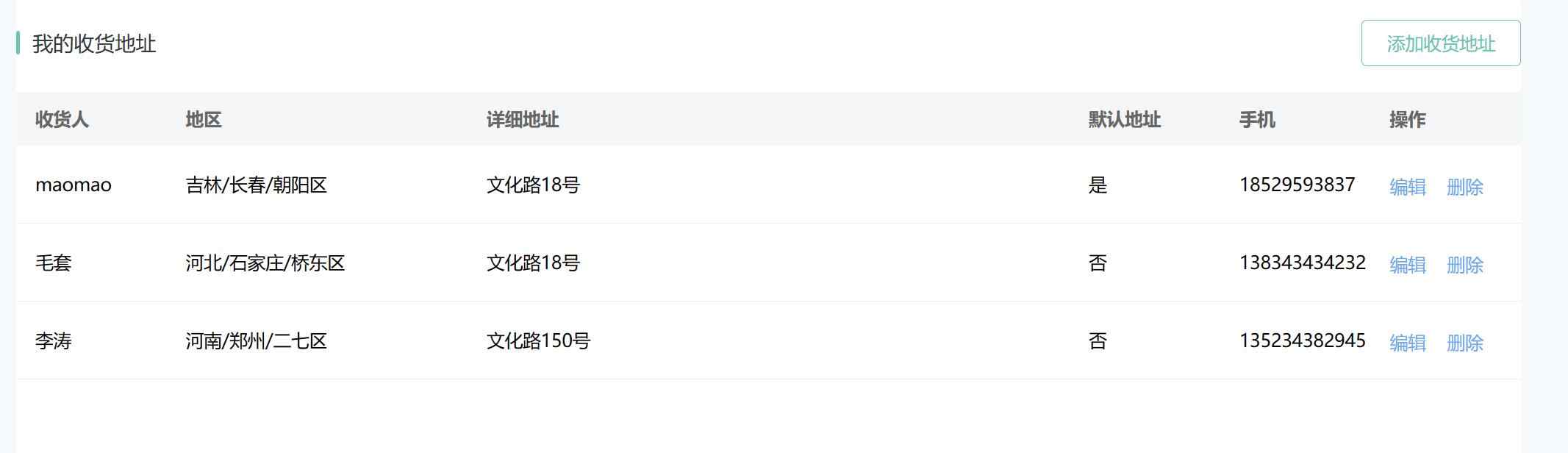Delete 李涛's address row
The height and width of the screenshot is (453, 1568).
coord(1464,343)
